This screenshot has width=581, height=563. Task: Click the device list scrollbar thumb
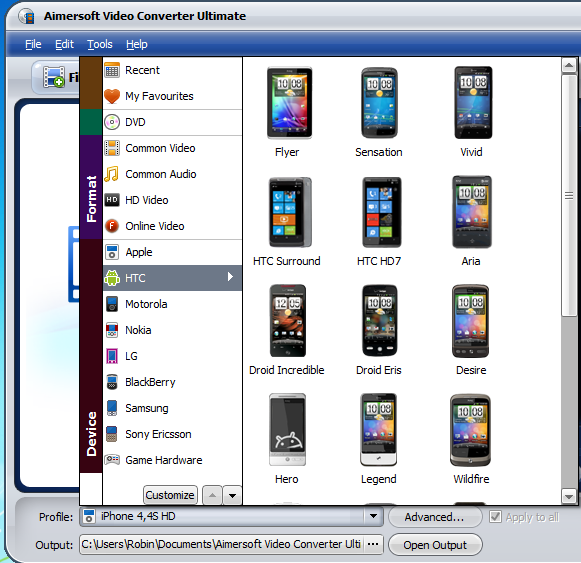coord(569,196)
